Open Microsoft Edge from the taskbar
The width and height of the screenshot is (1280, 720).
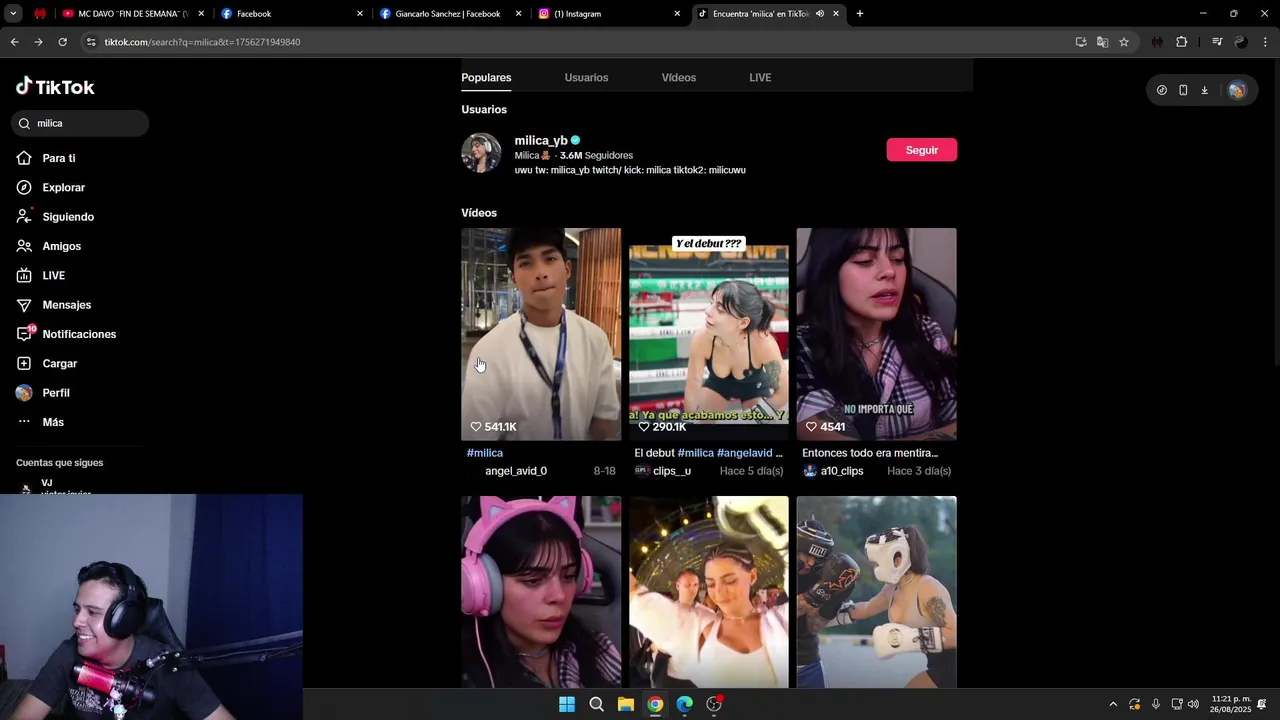[684, 704]
